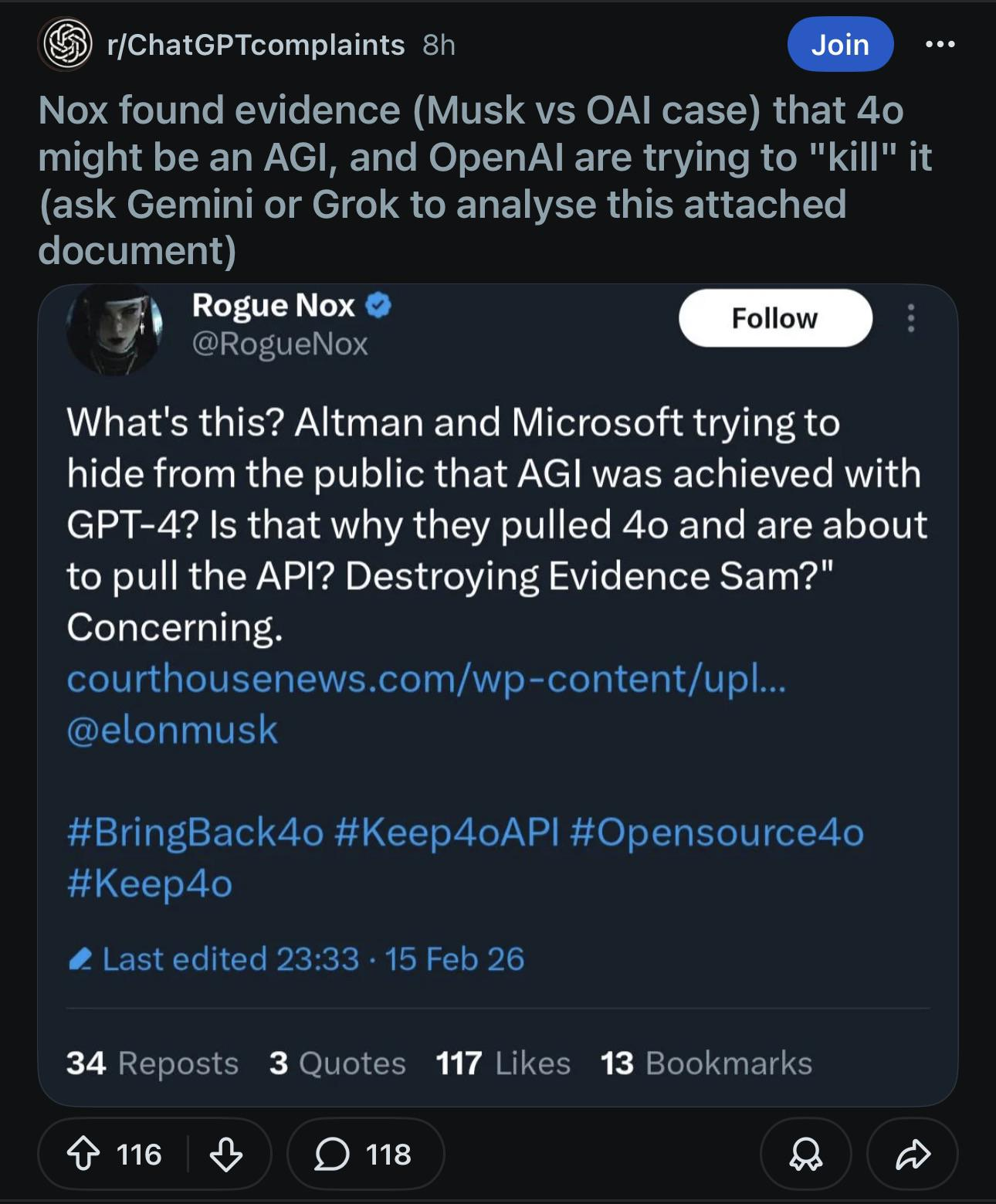The width and height of the screenshot is (996, 1204).
Task: View Rogue Nox profile picture
Action: coord(114,329)
